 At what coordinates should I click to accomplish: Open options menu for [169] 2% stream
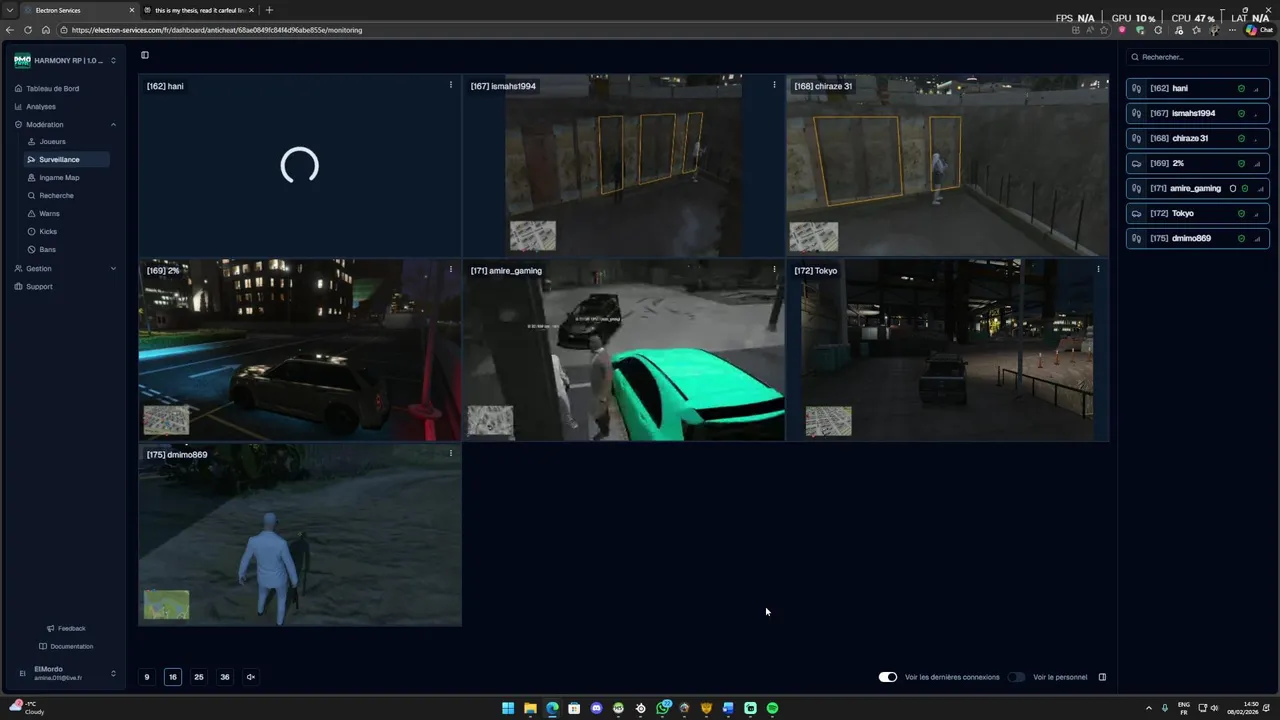450,270
